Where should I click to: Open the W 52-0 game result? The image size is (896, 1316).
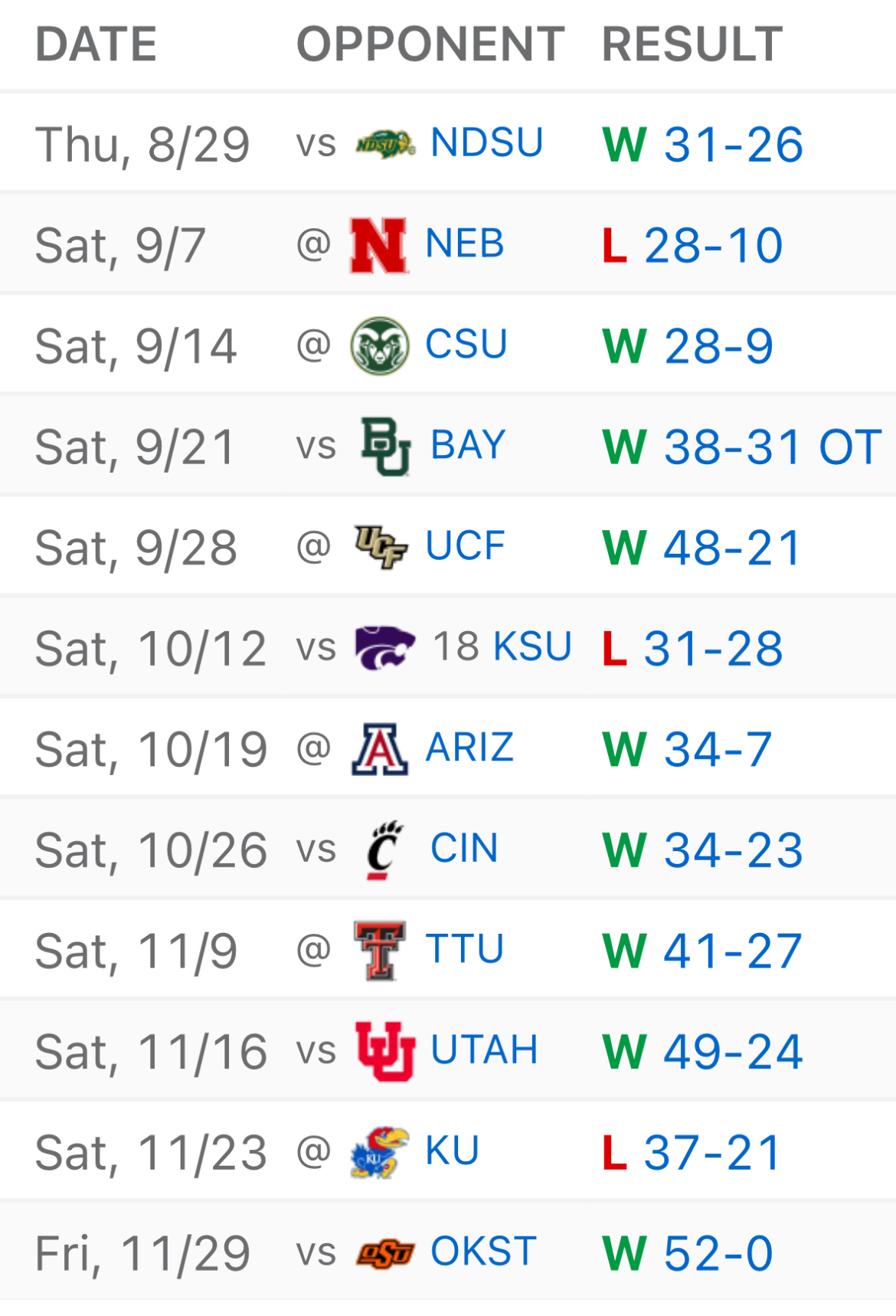[x=688, y=1254]
